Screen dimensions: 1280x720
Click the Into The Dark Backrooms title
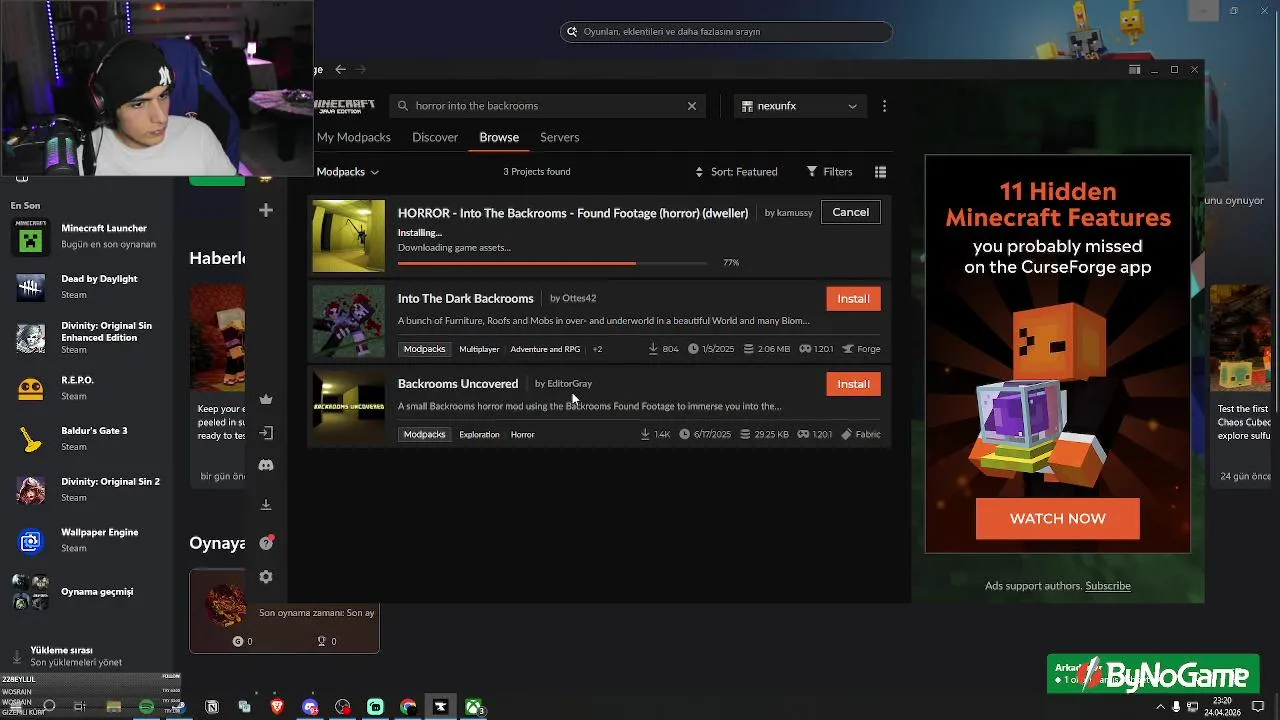coord(466,298)
